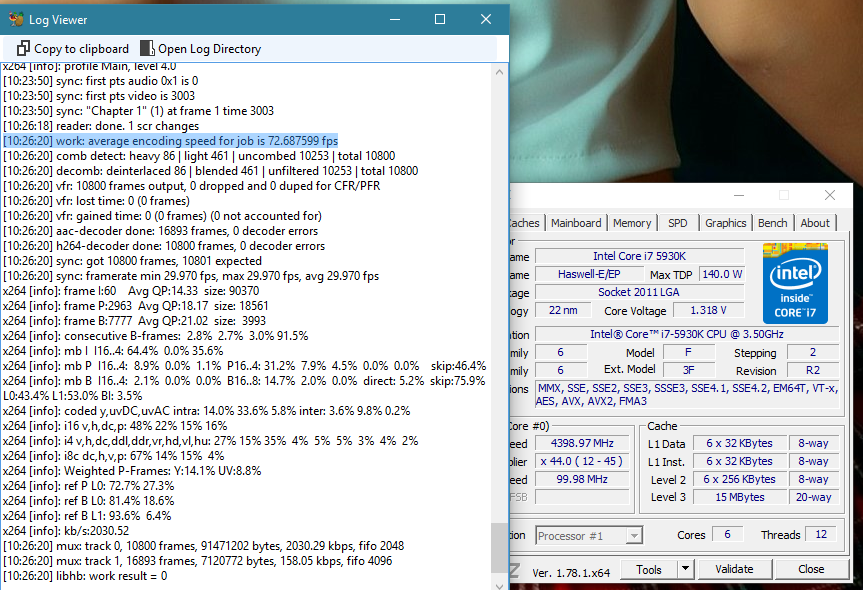Expand the Tools dropdown arrow in CPU-Z

click(685, 570)
